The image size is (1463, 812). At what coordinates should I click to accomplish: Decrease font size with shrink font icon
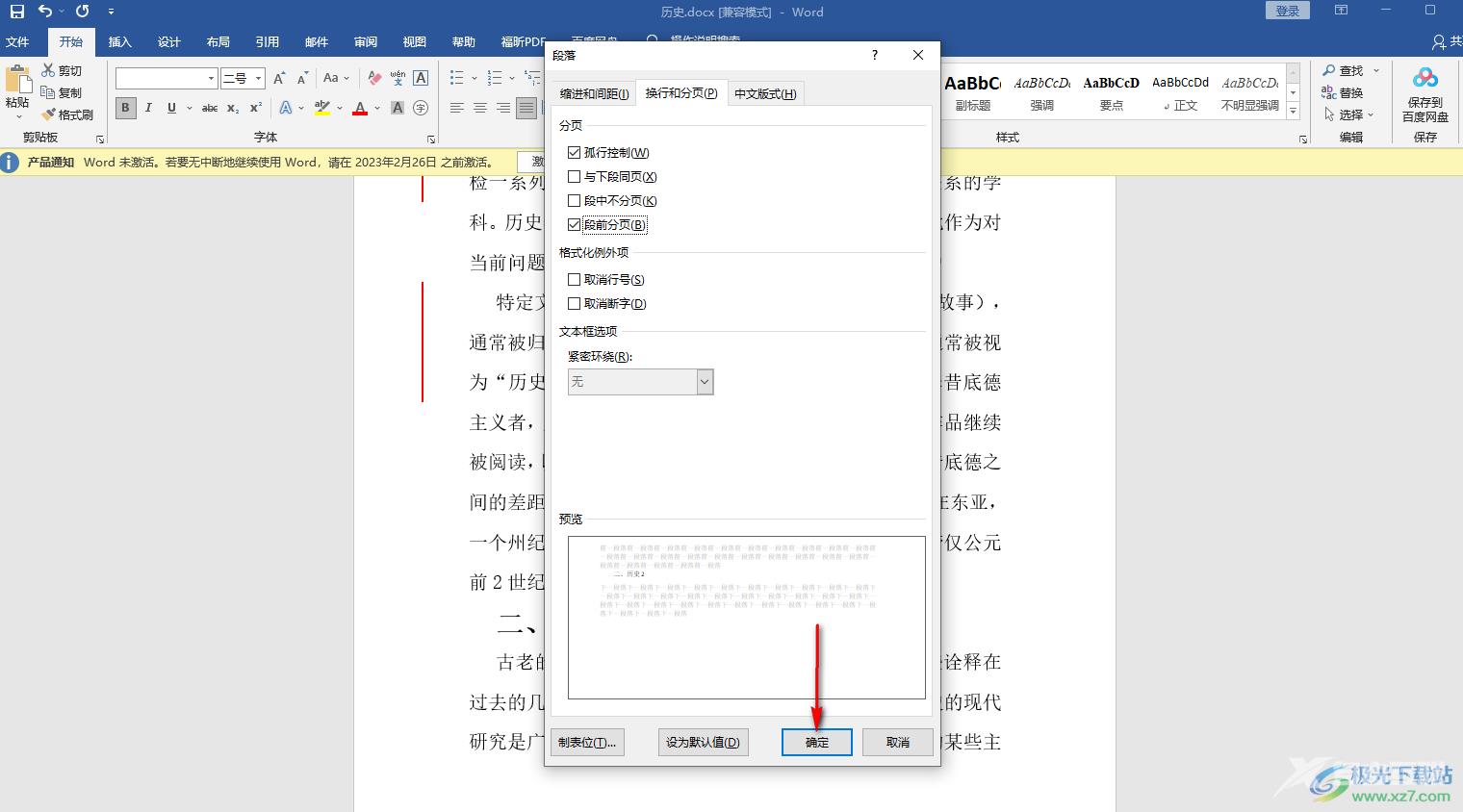click(x=302, y=78)
